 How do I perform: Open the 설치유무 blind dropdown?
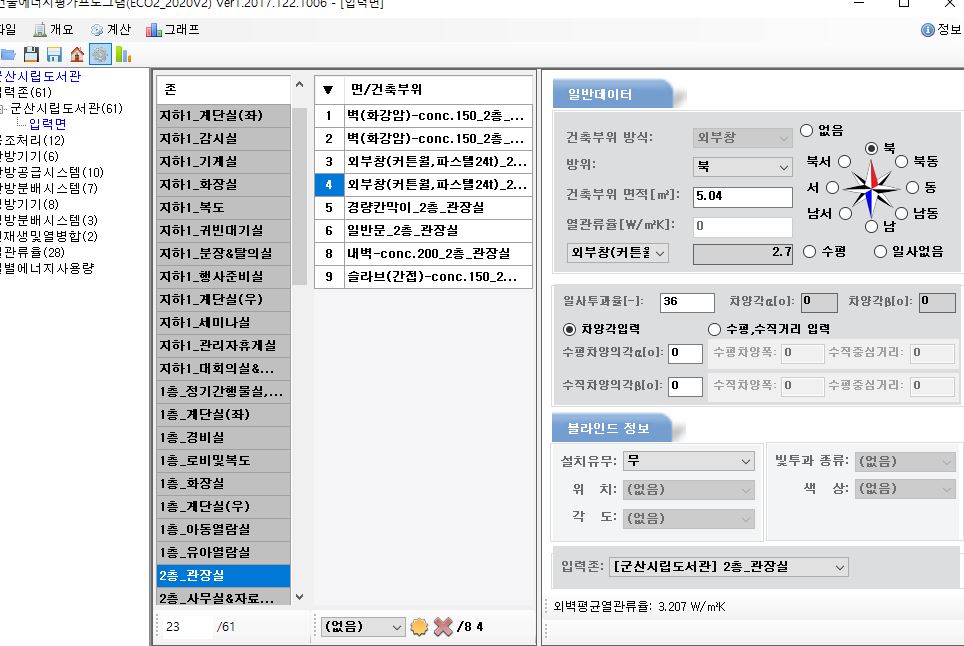pos(688,461)
